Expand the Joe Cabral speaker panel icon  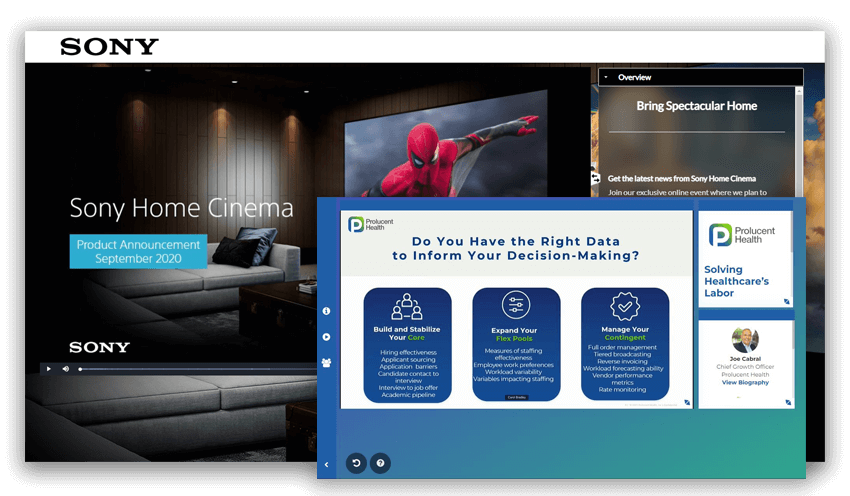pos(788,402)
